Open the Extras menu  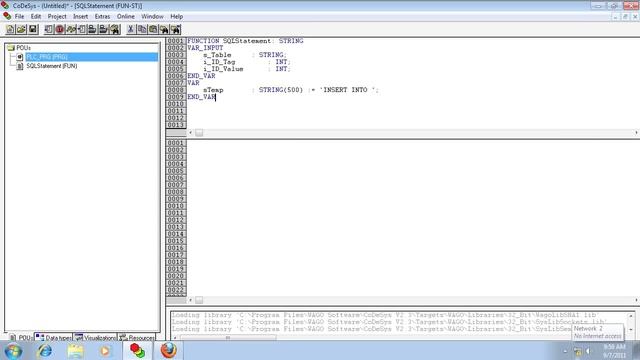tap(102, 16)
